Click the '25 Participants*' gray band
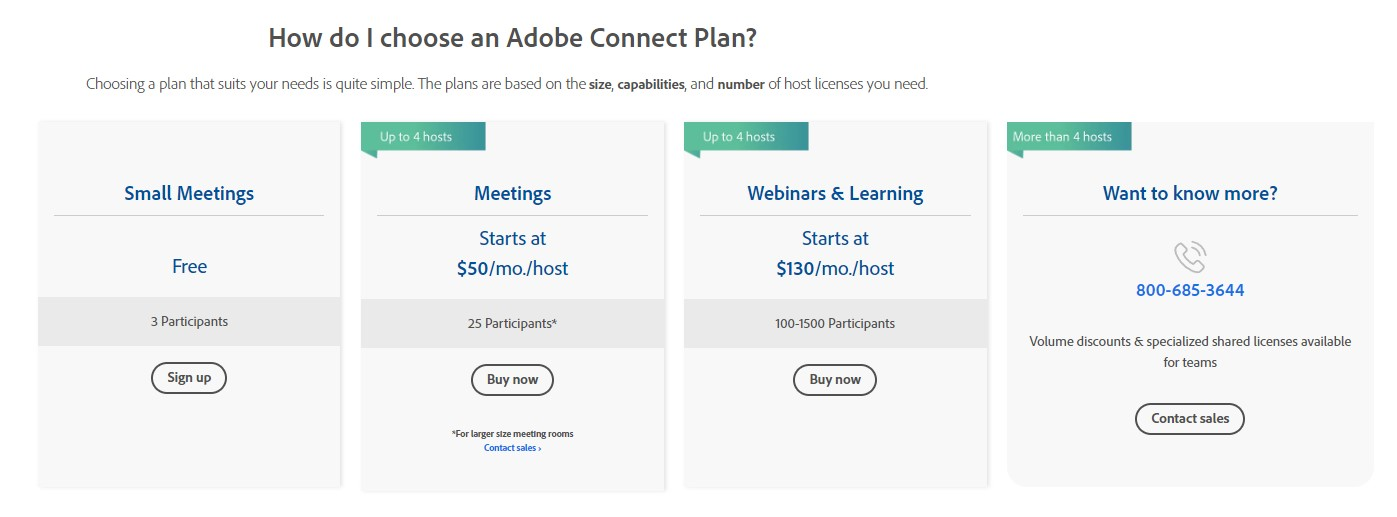The image size is (1397, 517). coord(512,324)
